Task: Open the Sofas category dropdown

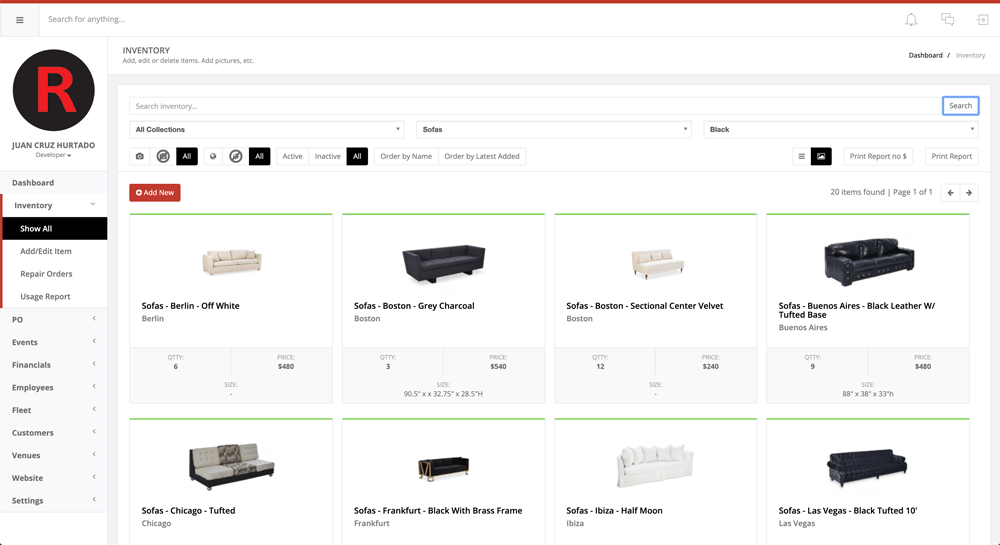Action: coord(553,129)
